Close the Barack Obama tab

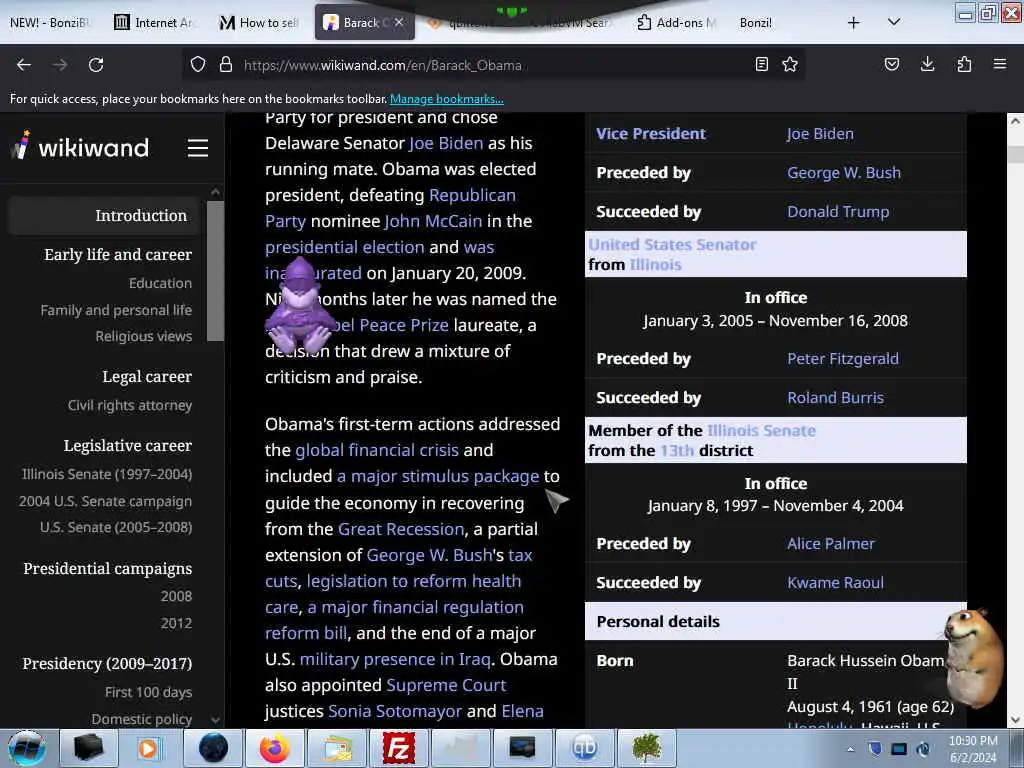(399, 22)
